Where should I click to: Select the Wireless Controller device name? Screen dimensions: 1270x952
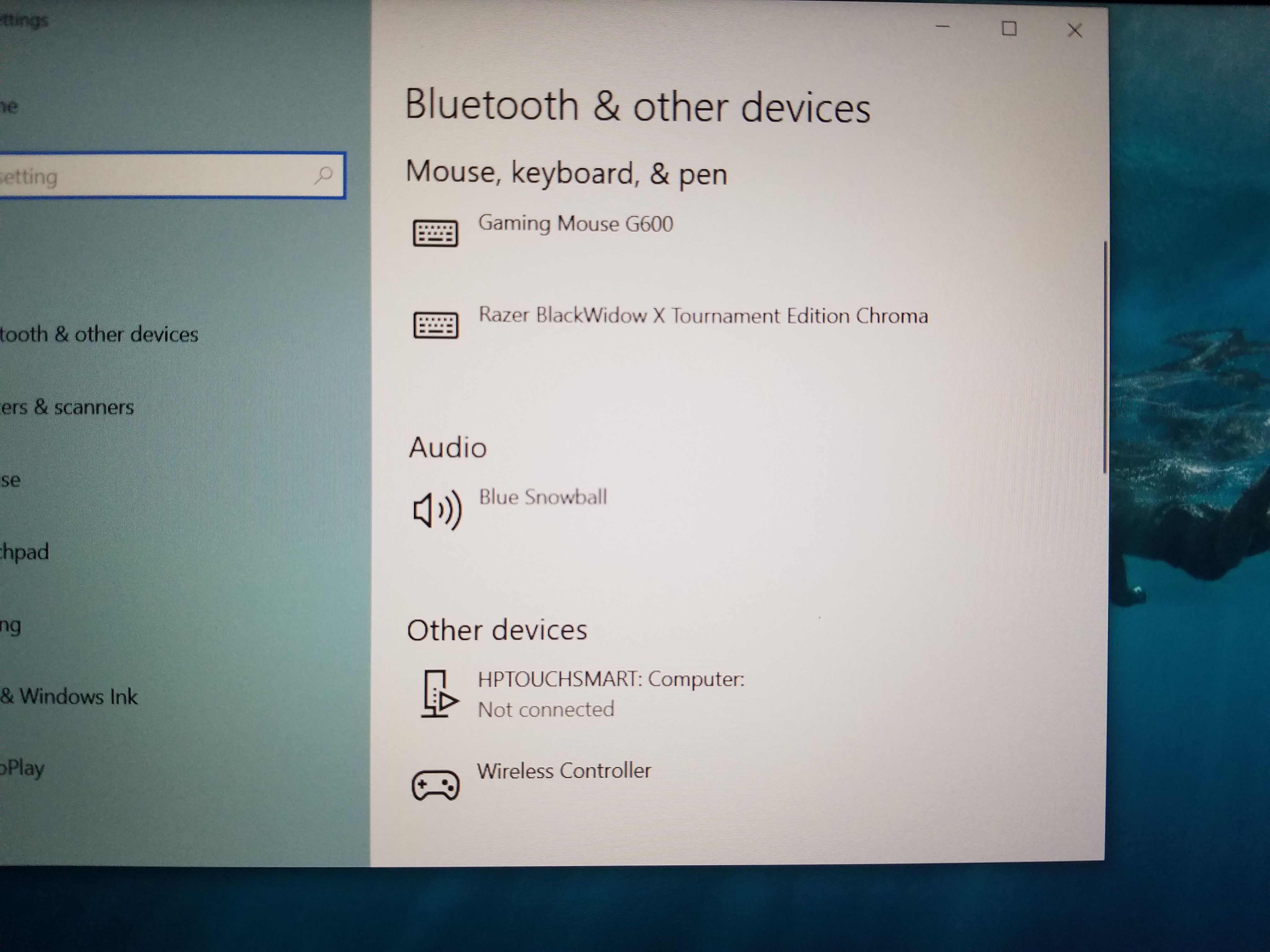point(564,771)
